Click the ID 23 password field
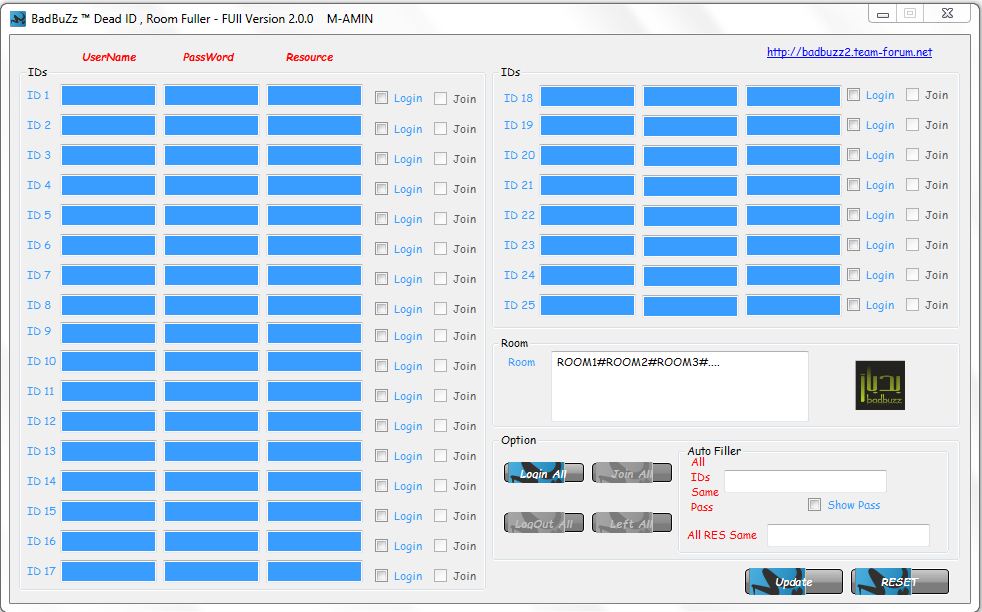This screenshot has height=612, width=982. coord(690,246)
